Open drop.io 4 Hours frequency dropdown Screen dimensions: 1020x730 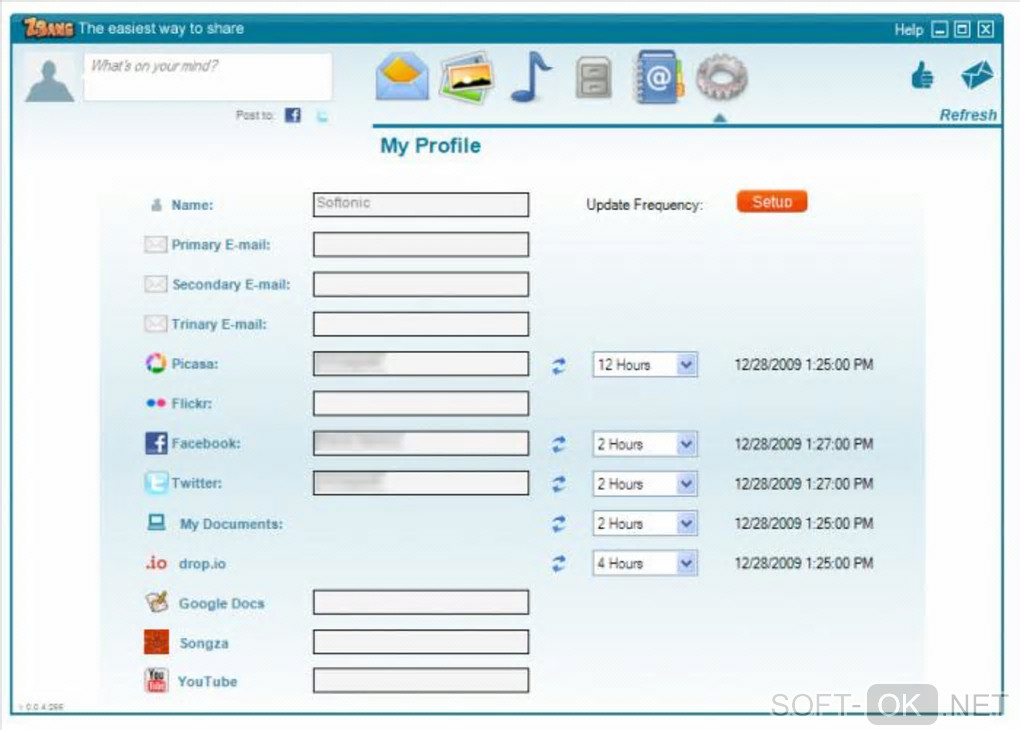(x=645, y=563)
